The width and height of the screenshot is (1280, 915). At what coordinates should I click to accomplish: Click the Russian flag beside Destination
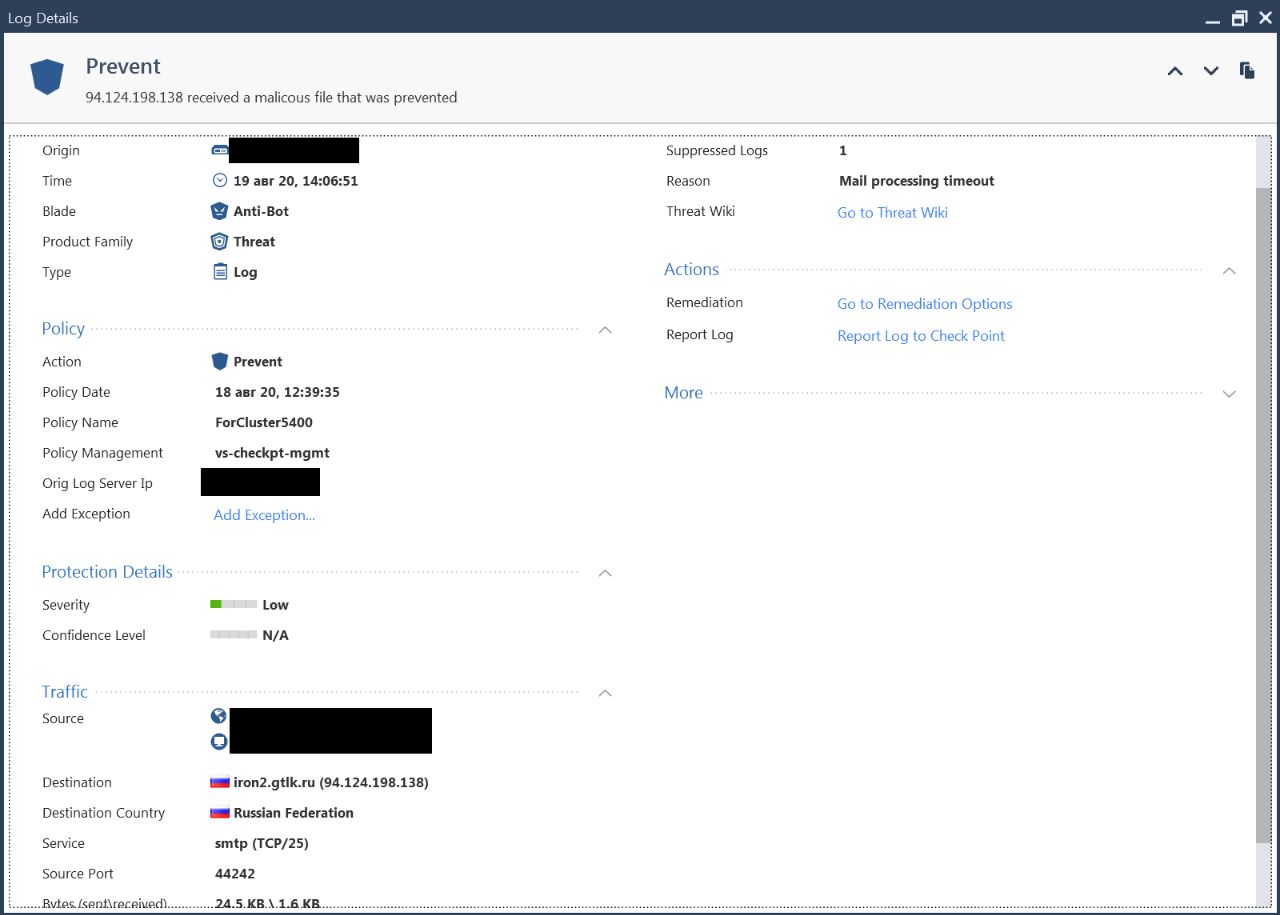pos(220,782)
